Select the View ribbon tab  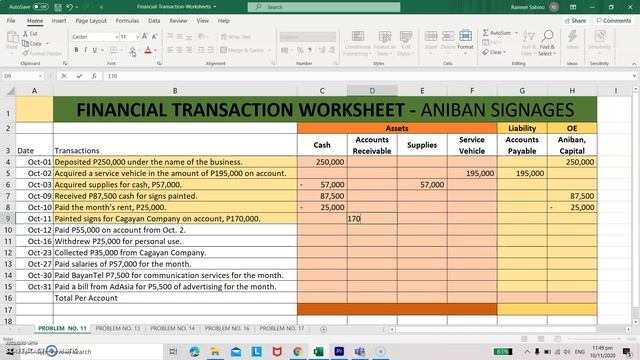[202, 20]
